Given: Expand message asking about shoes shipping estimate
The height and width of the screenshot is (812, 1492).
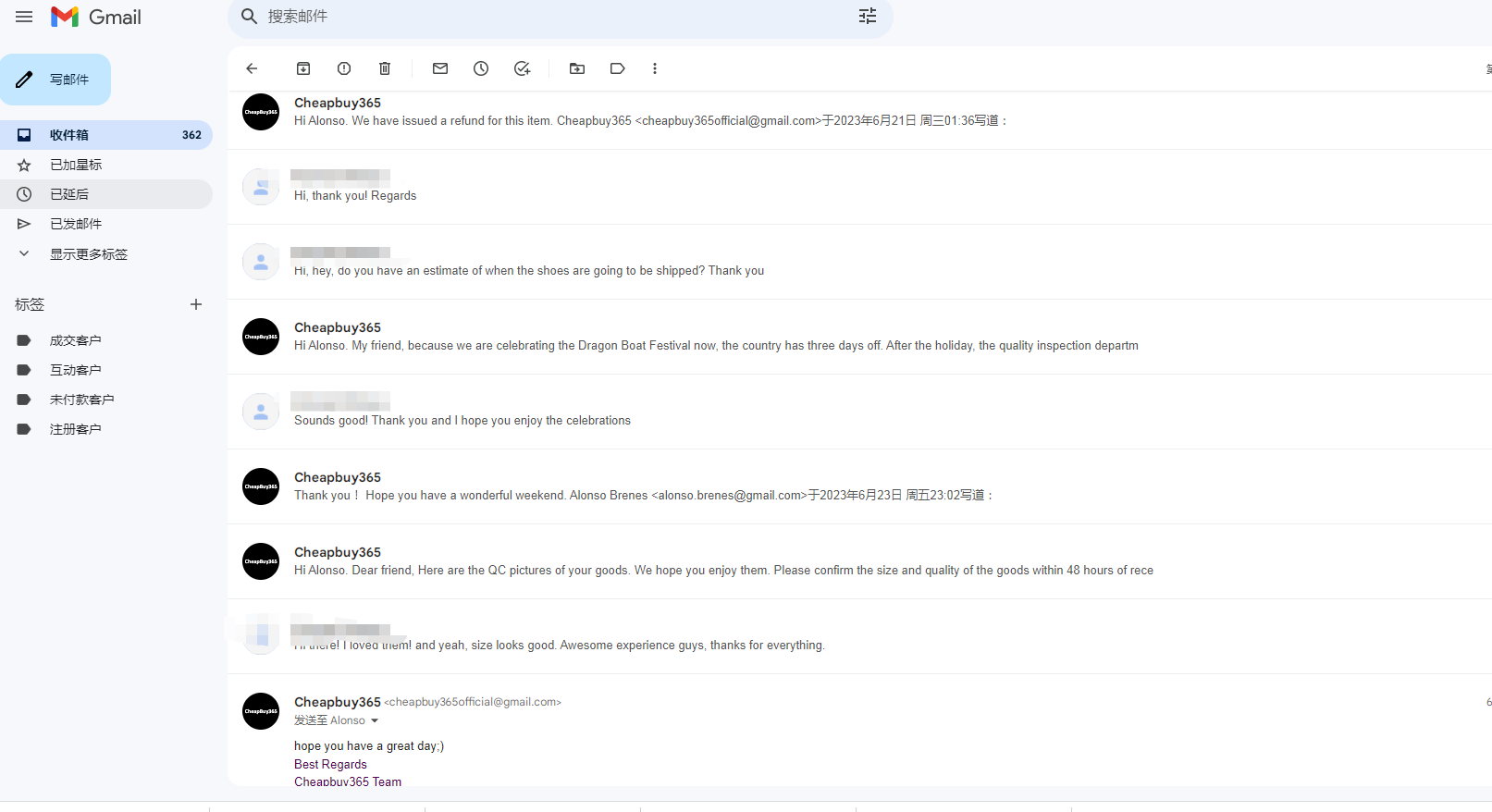Looking at the screenshot, I should pyautogui.click(x=859, y=262).
